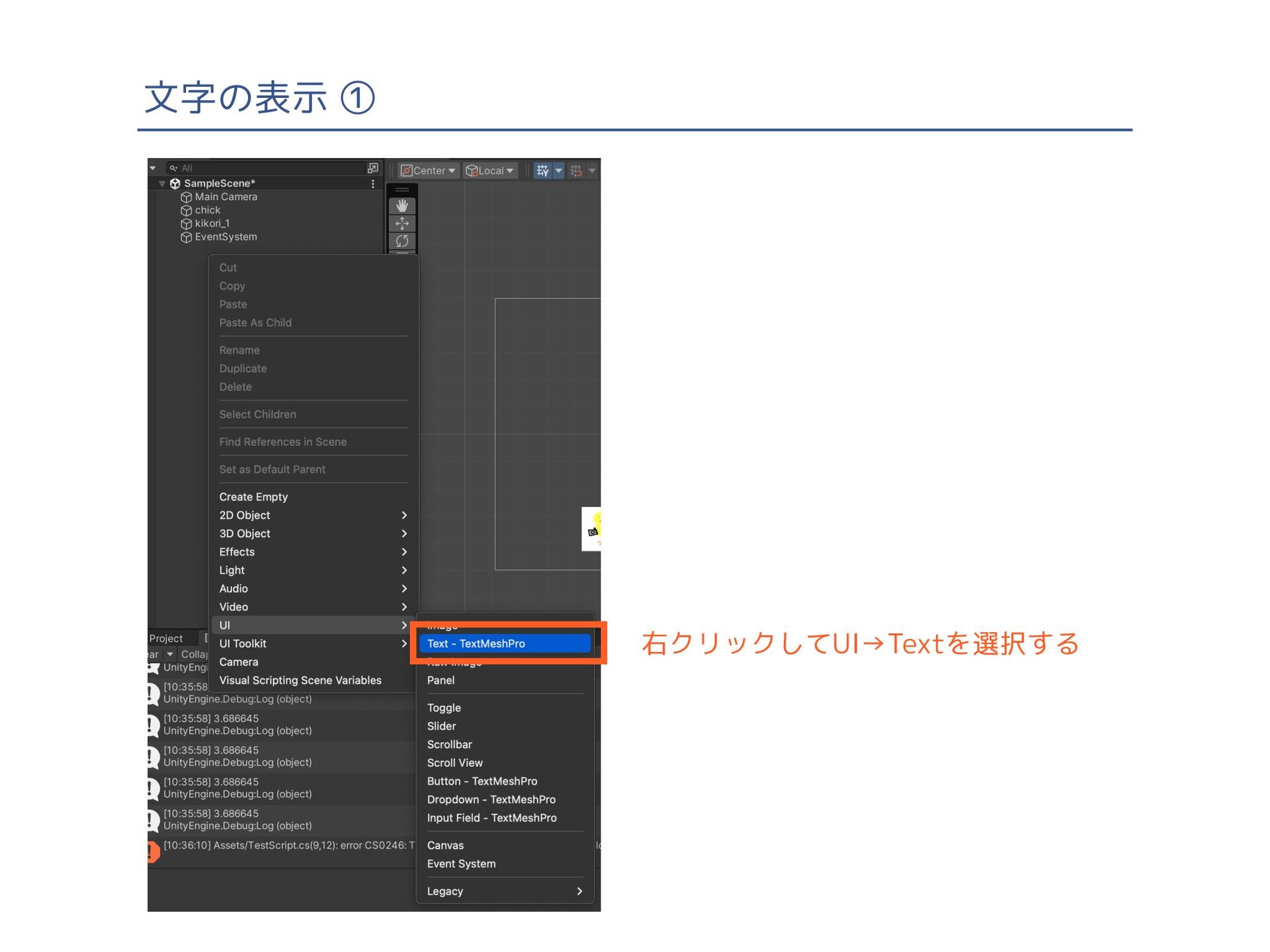
Task: Switch to the Project tab
Action: [x=166, y=638]
